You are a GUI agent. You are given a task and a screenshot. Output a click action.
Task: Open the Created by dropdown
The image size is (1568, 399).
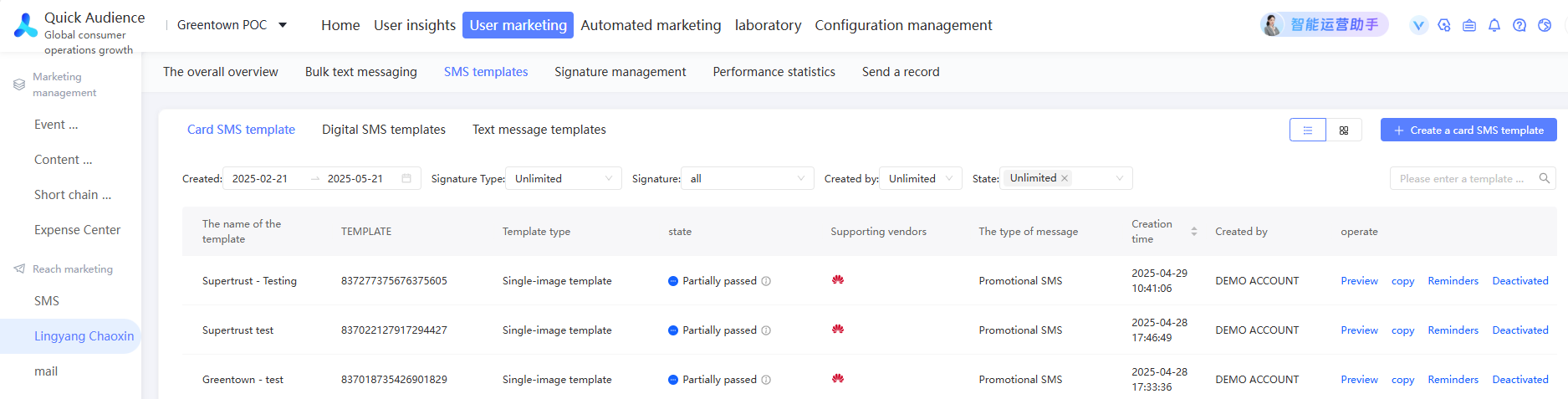(x=921, y=178)
